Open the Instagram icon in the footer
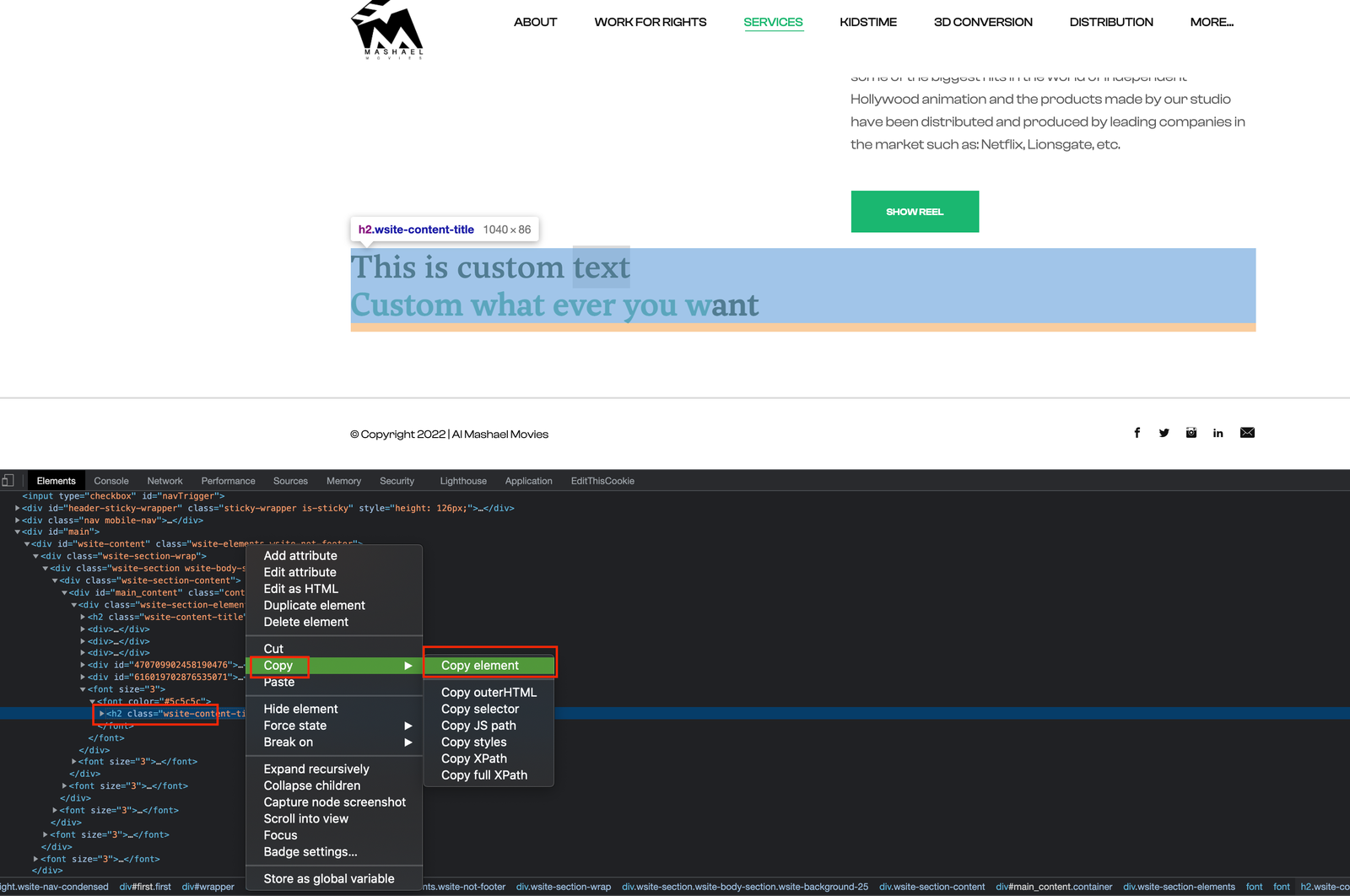This screenshot has width=1350, height=896. tap(1191, 432)
